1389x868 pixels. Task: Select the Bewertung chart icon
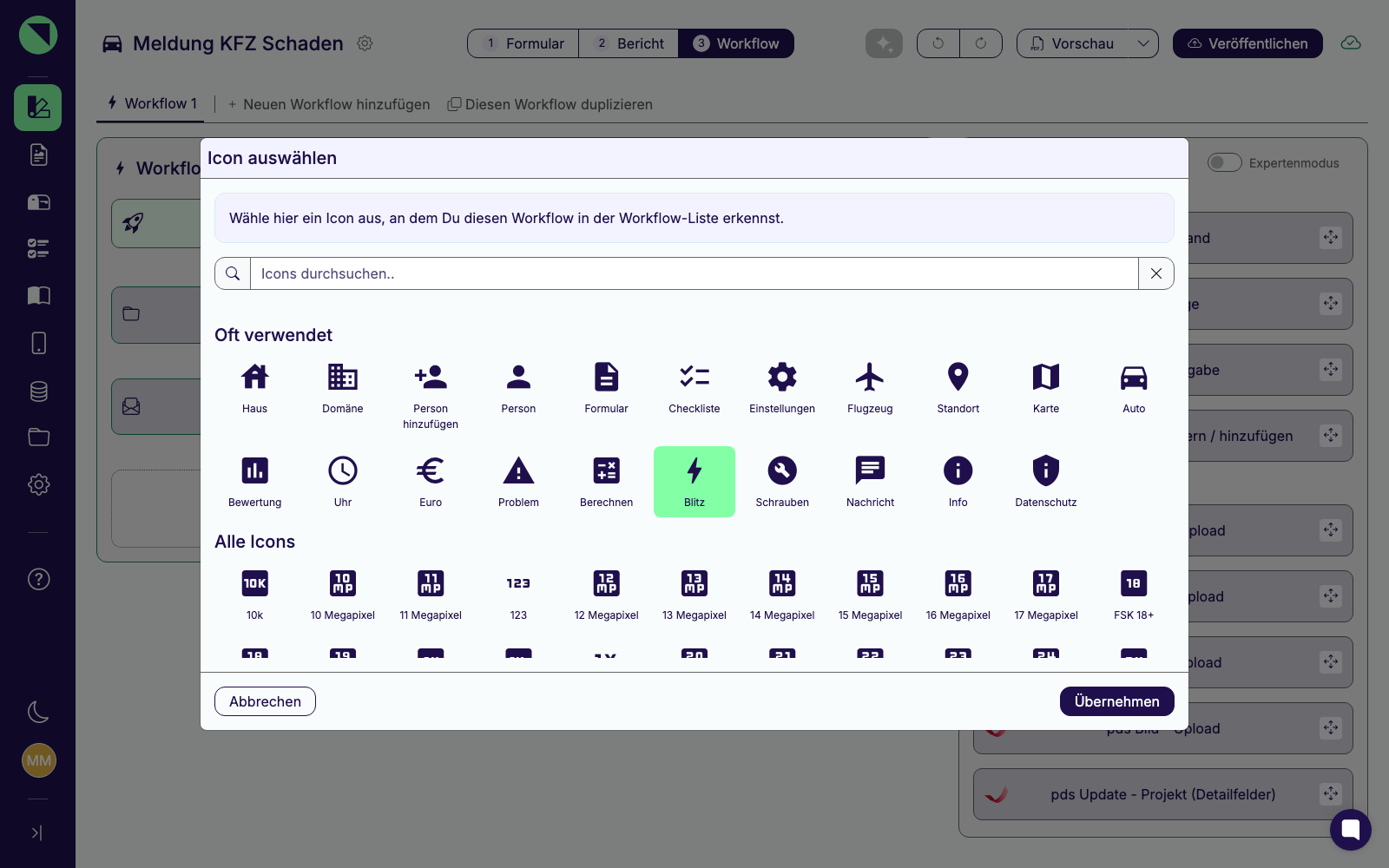point(254,482)
